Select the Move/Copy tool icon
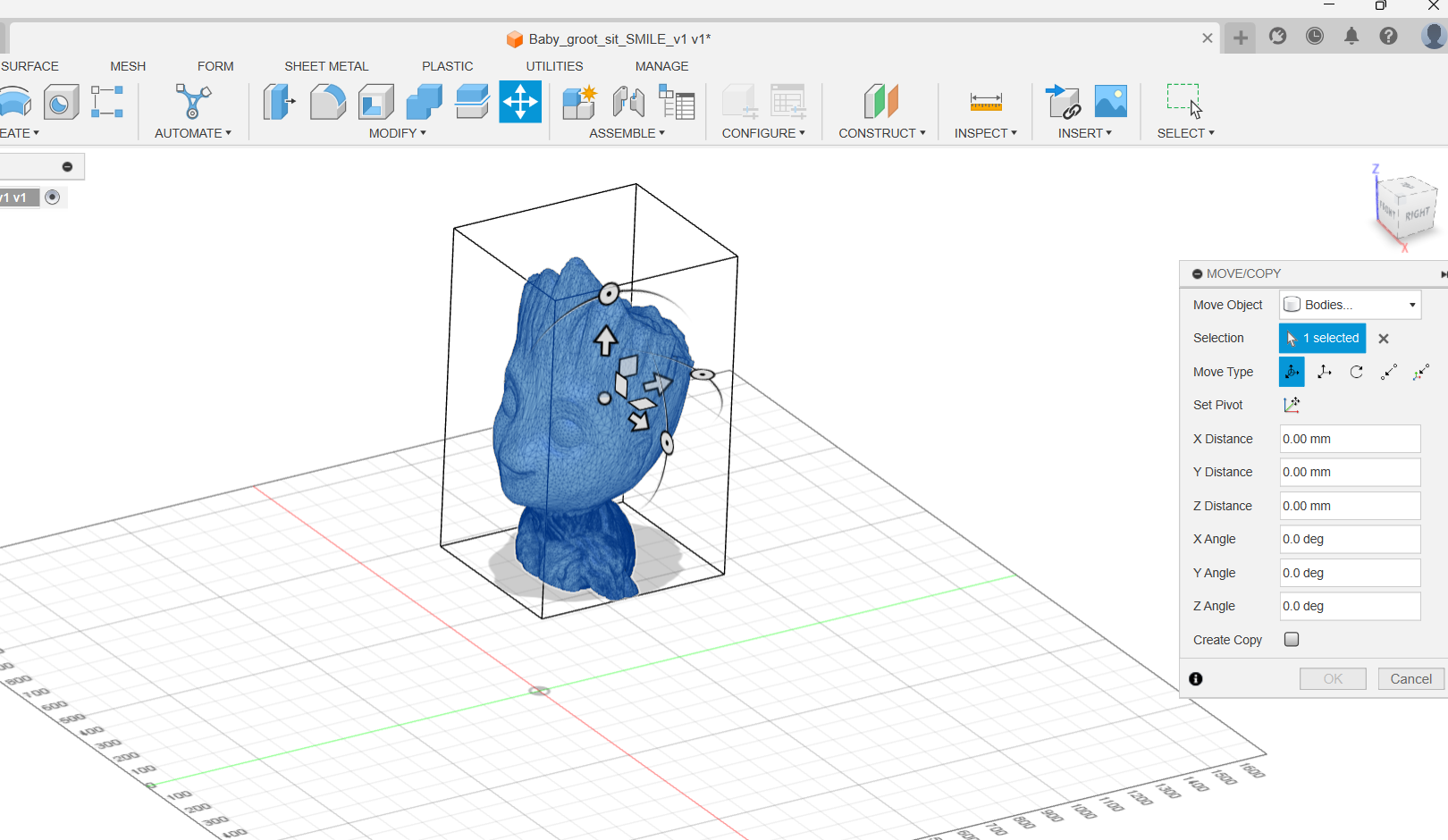Screen dimensions: 1448x840 (x=520, y=102)
